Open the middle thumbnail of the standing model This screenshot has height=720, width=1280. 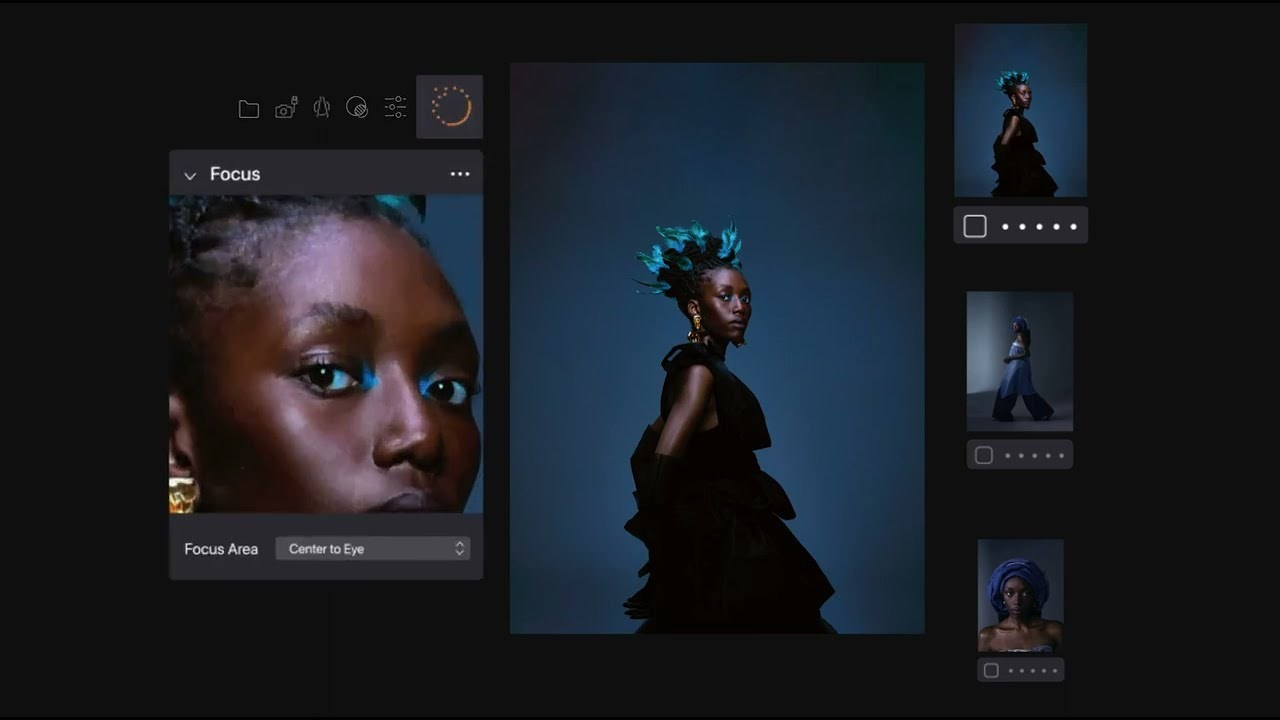(x=1019, y=361)
